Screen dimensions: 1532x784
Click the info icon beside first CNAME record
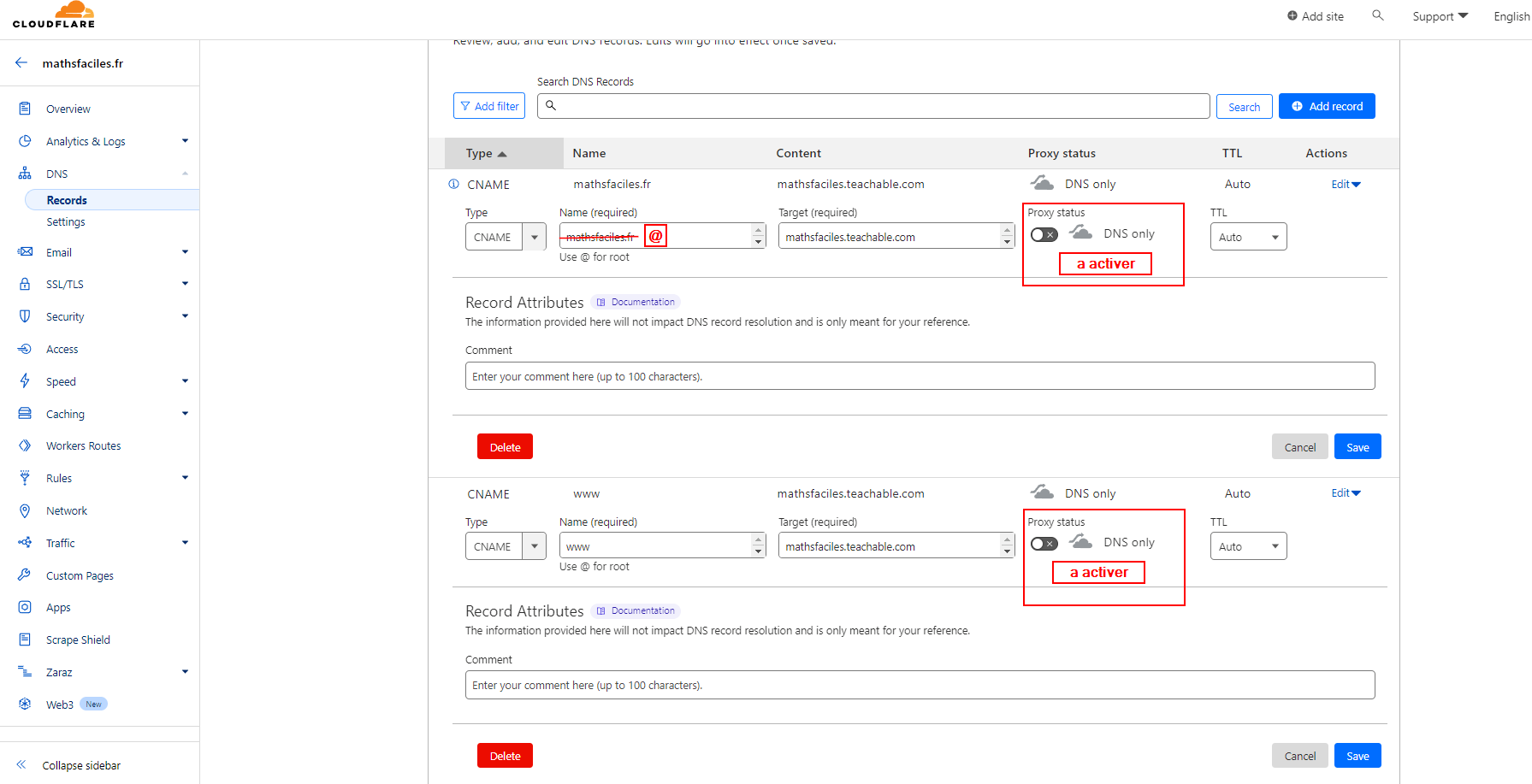453,185
